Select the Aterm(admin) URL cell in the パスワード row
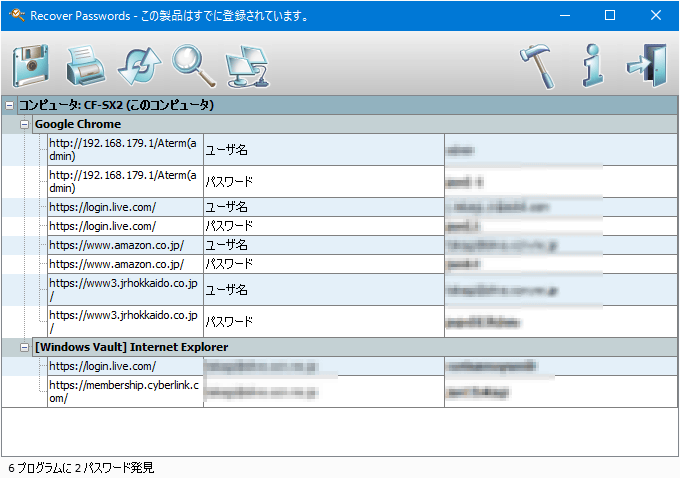The height and width of the screenshot is (478, 680). 125,182
